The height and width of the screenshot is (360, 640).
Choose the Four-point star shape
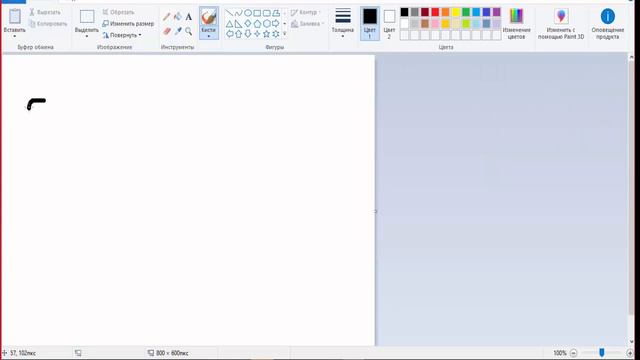point(257,34)
